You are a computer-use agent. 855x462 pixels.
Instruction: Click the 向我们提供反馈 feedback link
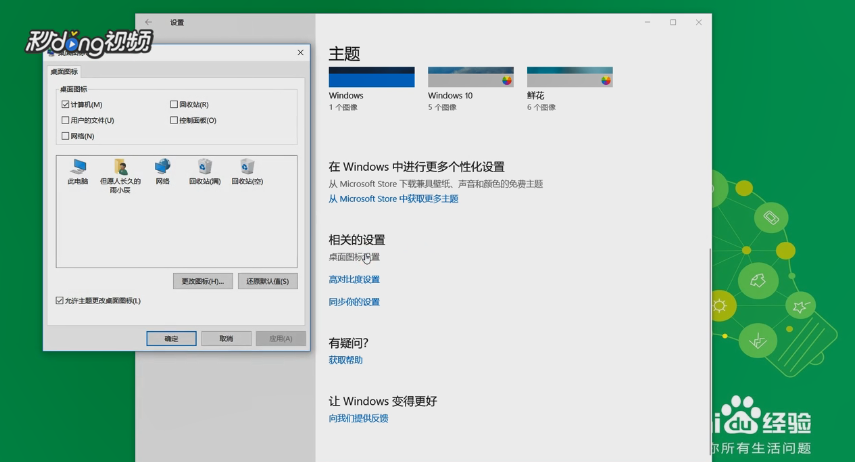click(x=358, y=418)
